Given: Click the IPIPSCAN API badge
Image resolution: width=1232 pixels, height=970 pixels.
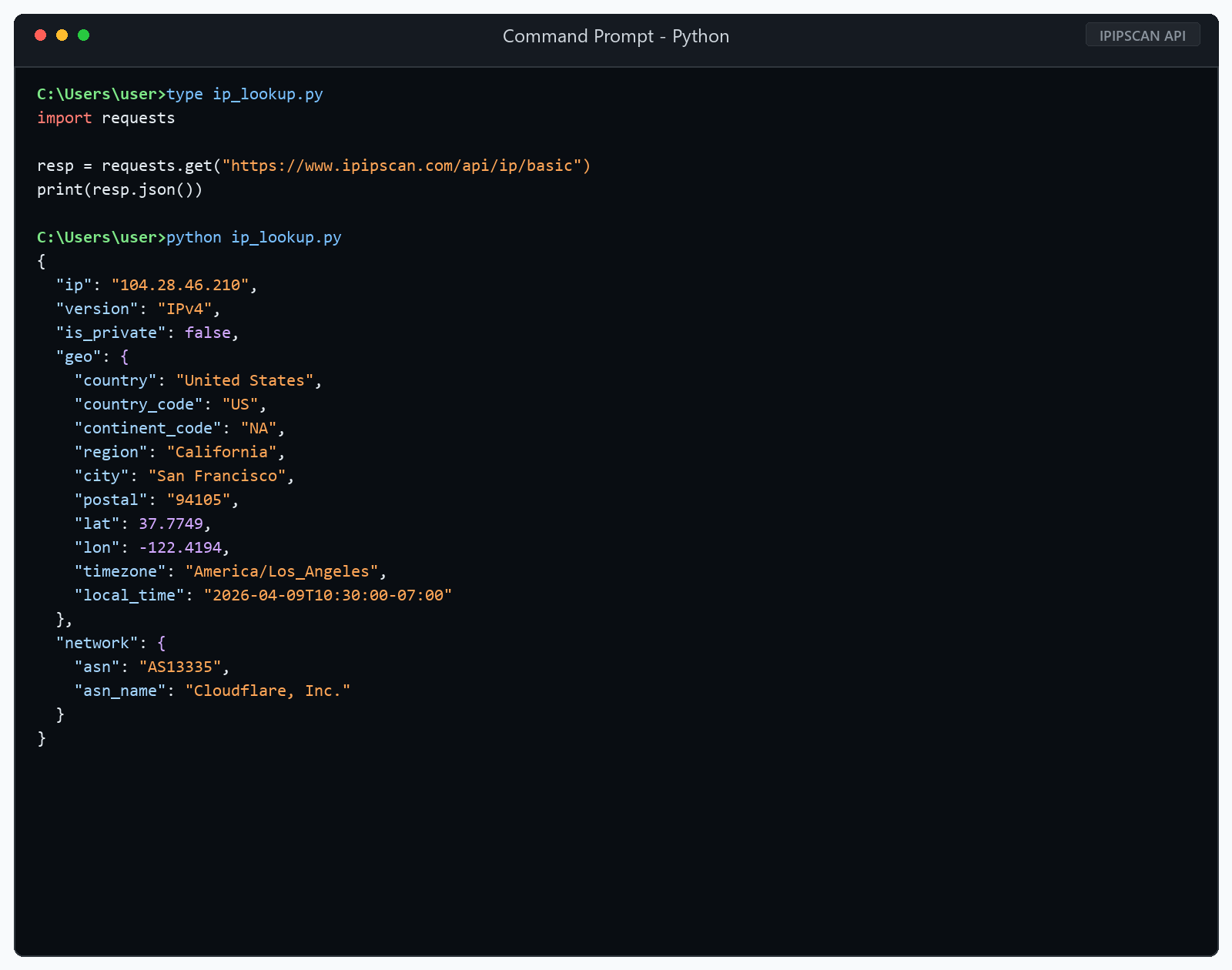Looking at the screenshot, I should point(1143,35).
